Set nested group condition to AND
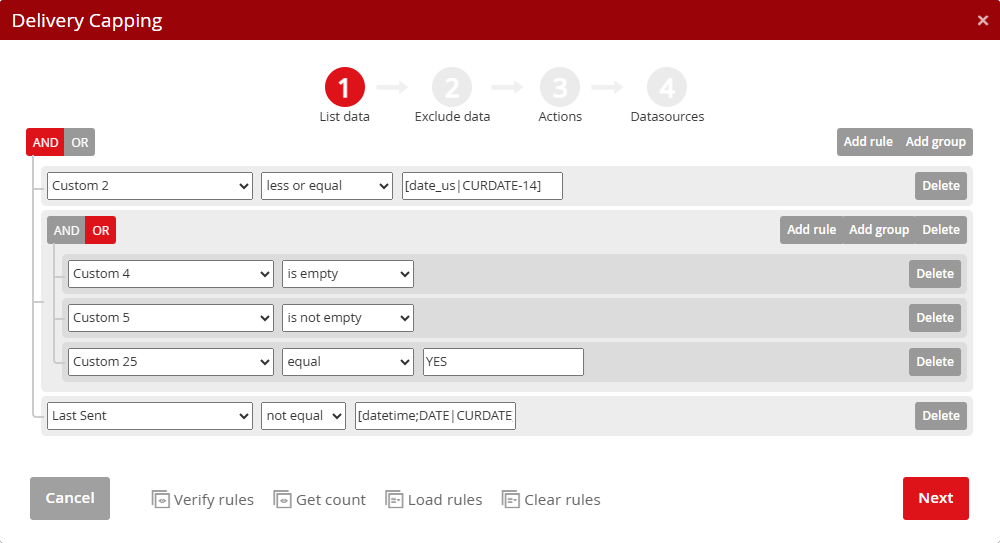Image resolution: width=1000 pixels, height=543 pixels. [x=66, y=230]
